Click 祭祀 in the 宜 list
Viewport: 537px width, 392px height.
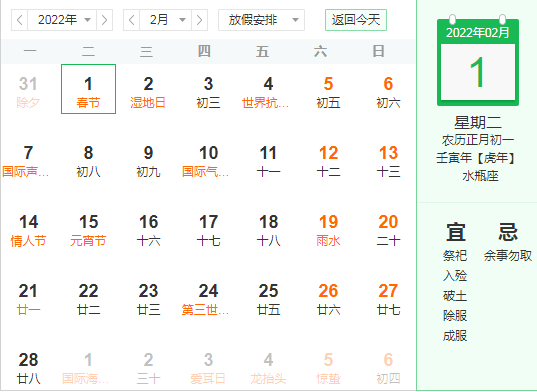(x=455, y=255)
